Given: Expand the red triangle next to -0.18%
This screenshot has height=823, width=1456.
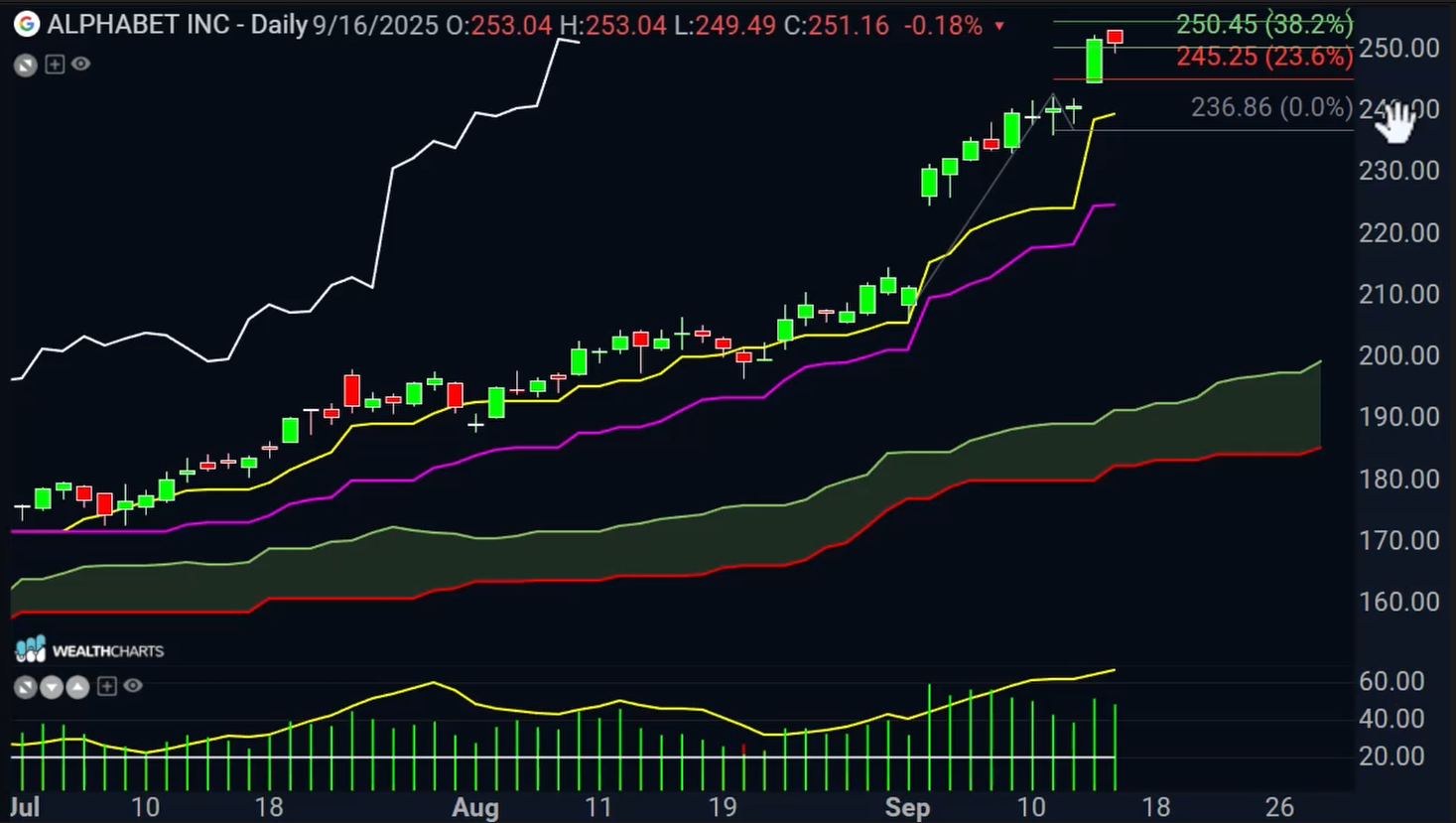Looking at the screenshot, I should (x=999, y=26).
